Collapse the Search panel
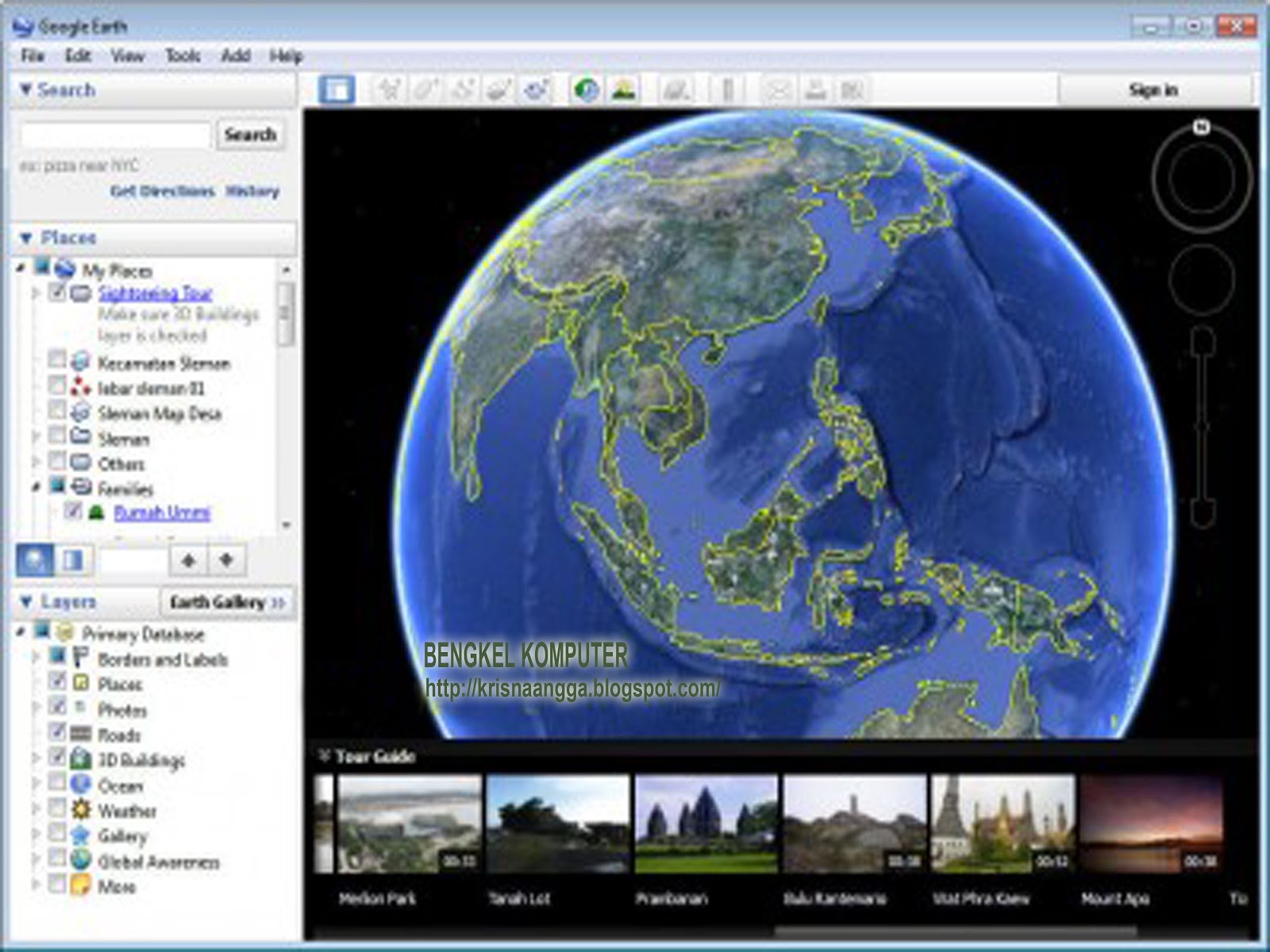The width and height of the screenshot is (1270, 952). click(x=26, y=90)
